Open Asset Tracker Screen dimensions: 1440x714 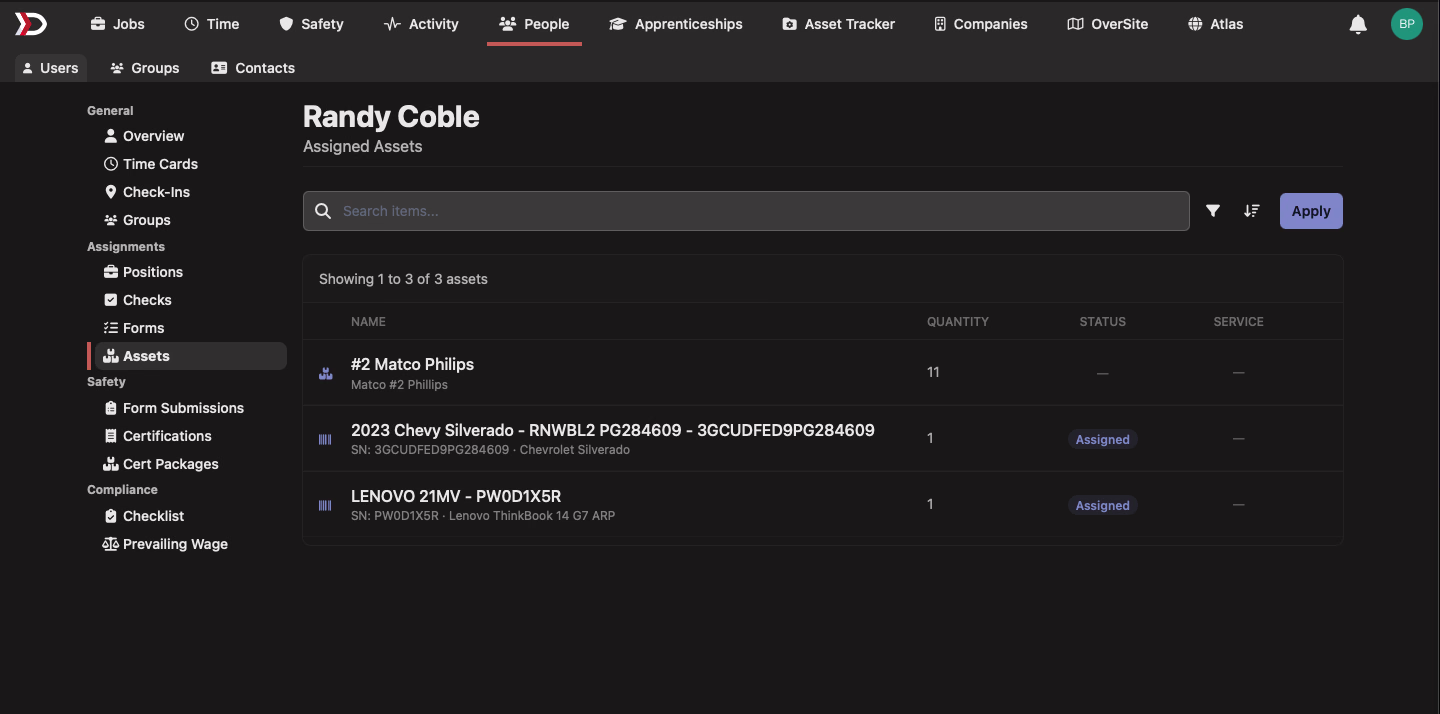(x=838, y=24)
